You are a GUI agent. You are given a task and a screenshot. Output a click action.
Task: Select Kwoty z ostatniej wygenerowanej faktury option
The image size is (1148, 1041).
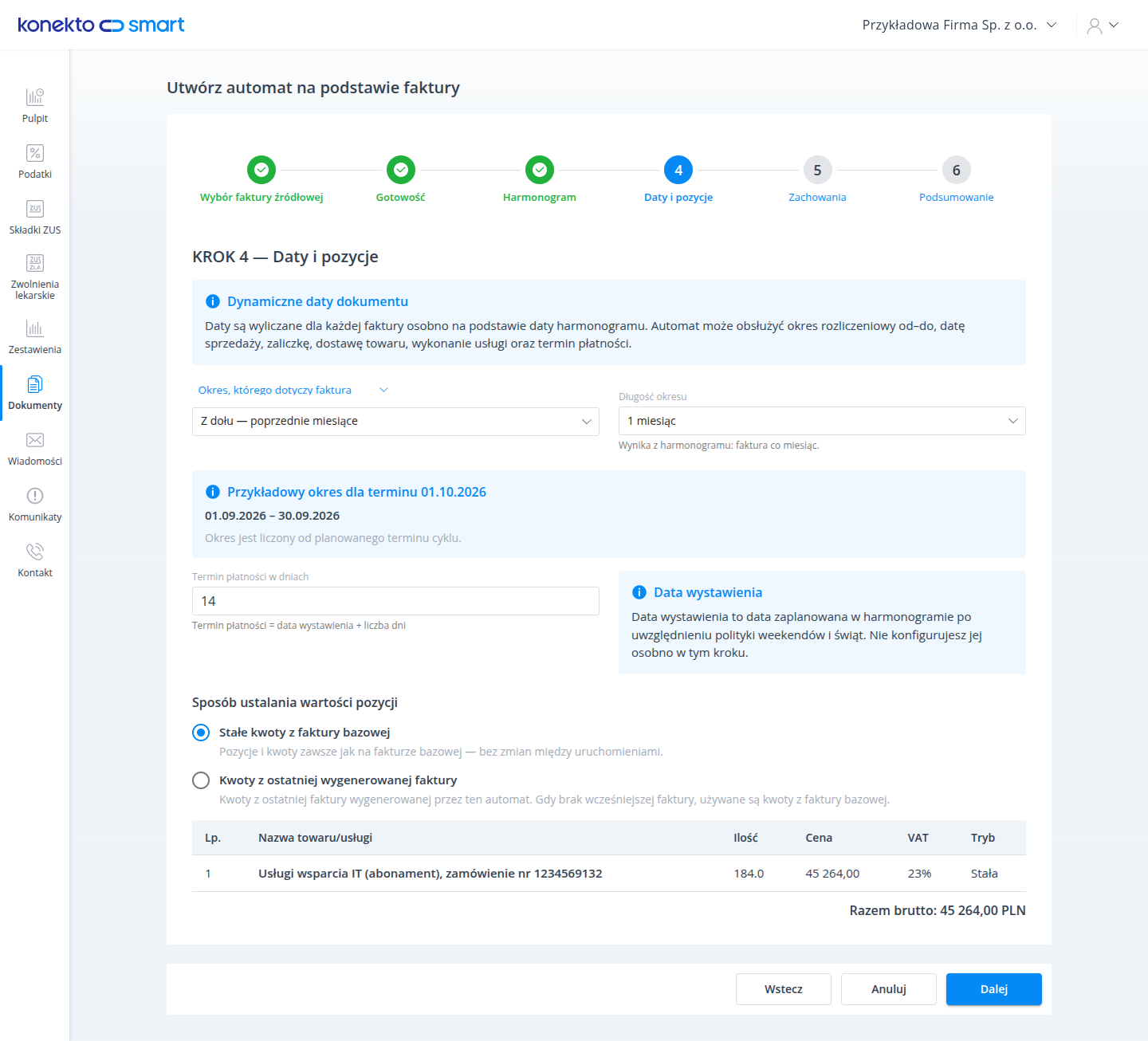(x=201, y=780)
